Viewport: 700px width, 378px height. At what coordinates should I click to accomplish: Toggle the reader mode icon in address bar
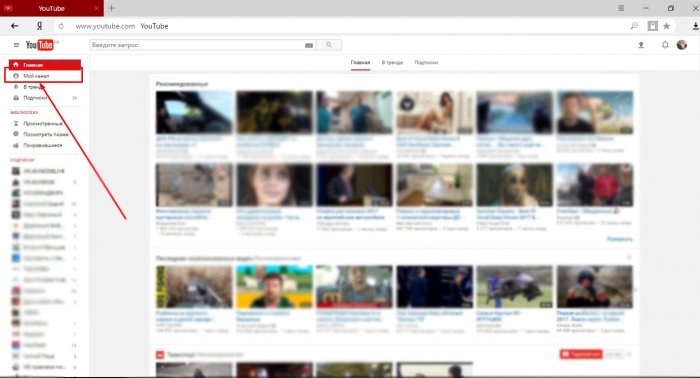pos(653,26)
